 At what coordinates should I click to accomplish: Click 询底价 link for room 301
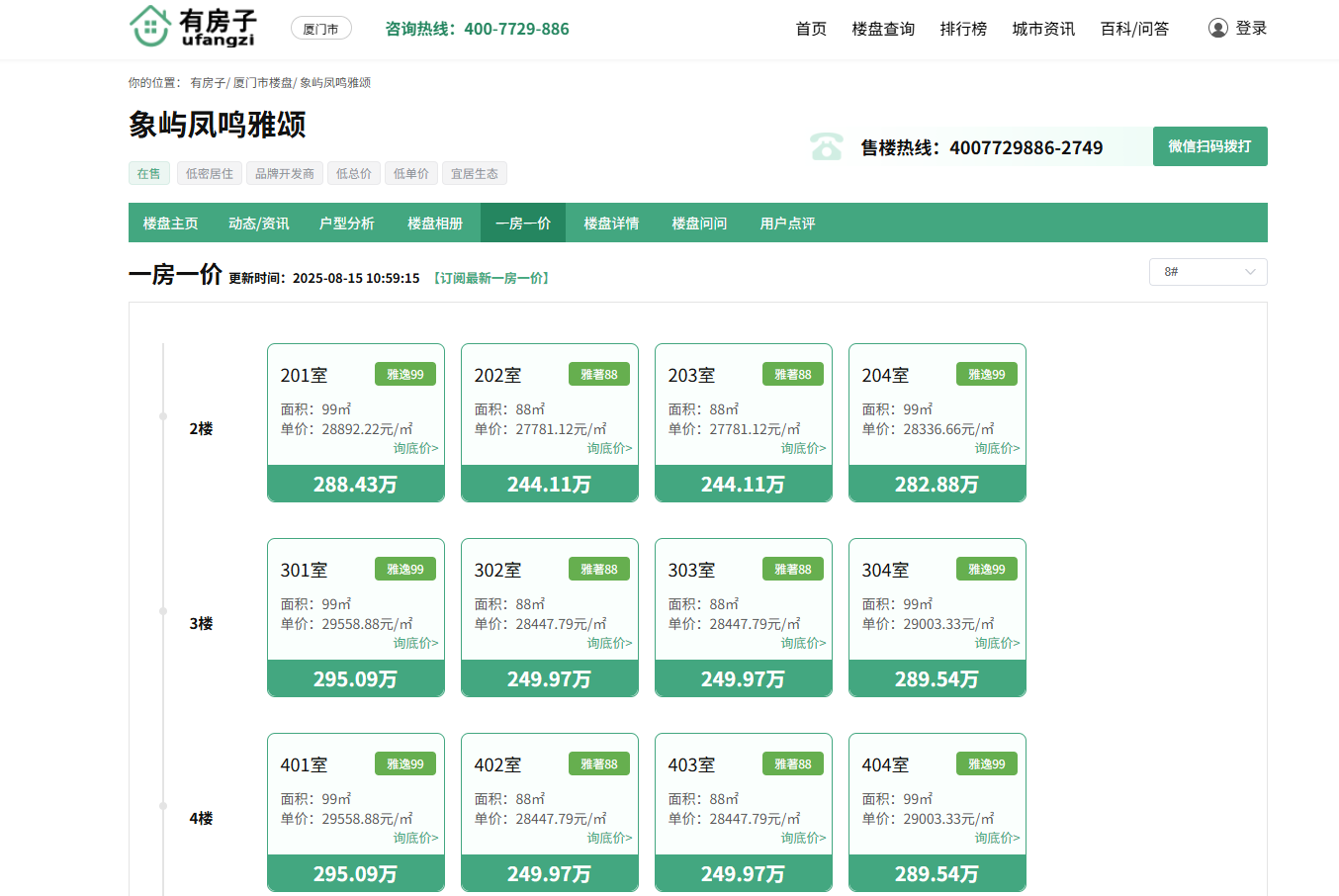coord(416,644)
